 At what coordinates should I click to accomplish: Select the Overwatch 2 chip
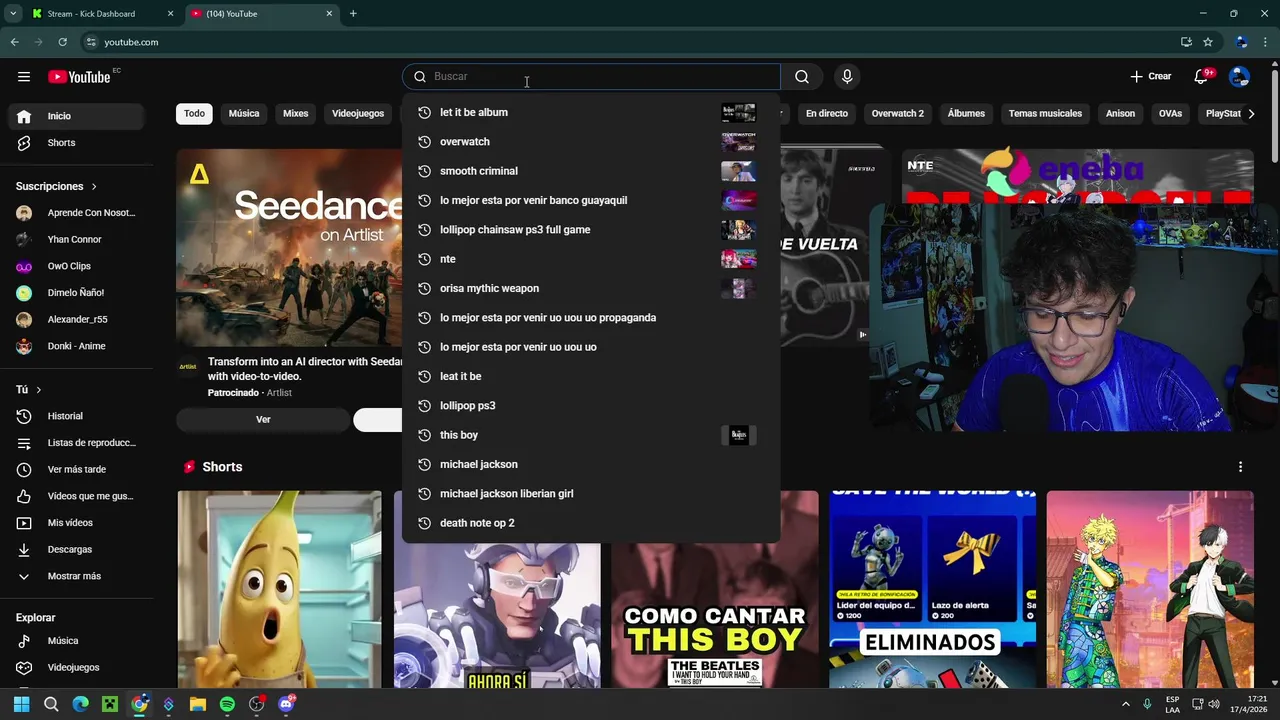click(898, 114)
